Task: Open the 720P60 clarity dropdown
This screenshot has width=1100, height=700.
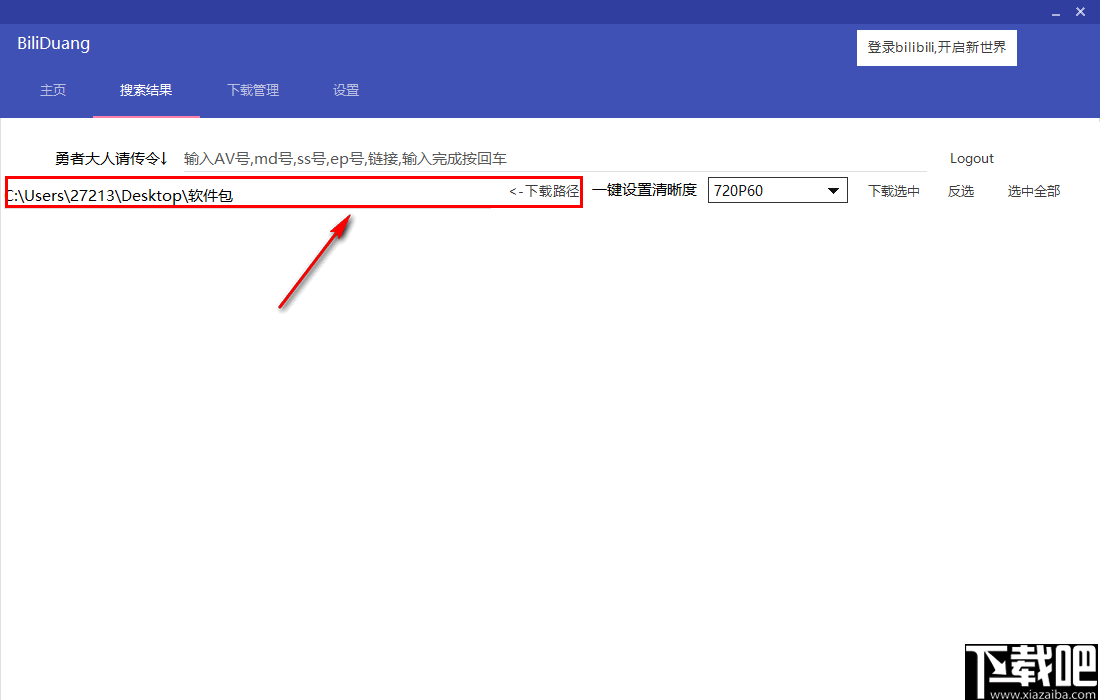Action: [x=770, y=190]
